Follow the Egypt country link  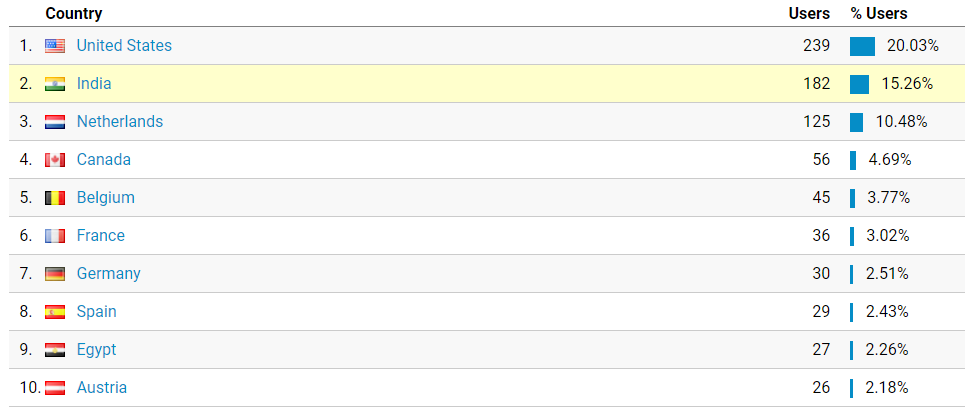tap(96, 350)
